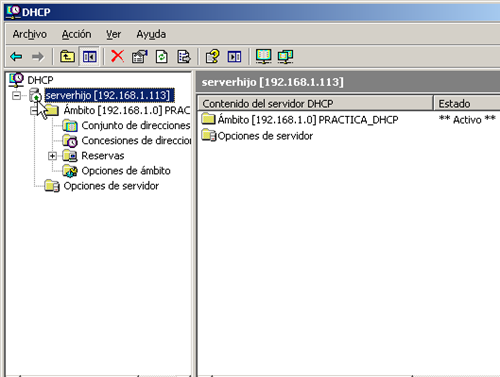Click the serverhijo server icon in tree

click(35, 95)
